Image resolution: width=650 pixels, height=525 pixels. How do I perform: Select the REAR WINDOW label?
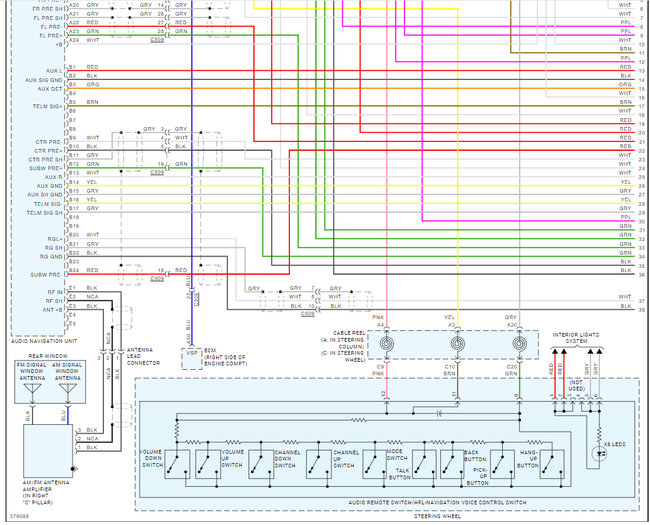pyautogui.click(x=48, y=356)
